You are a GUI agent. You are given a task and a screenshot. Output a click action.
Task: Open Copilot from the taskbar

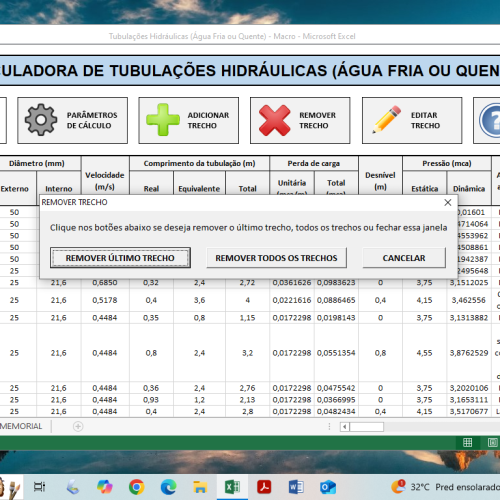tap(105, 487)
